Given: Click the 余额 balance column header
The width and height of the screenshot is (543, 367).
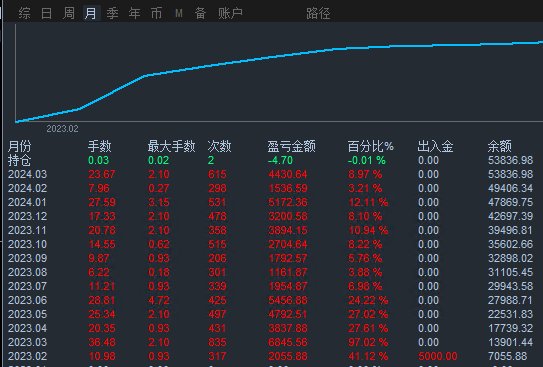Looking at the screenshot, I should 499,146.
